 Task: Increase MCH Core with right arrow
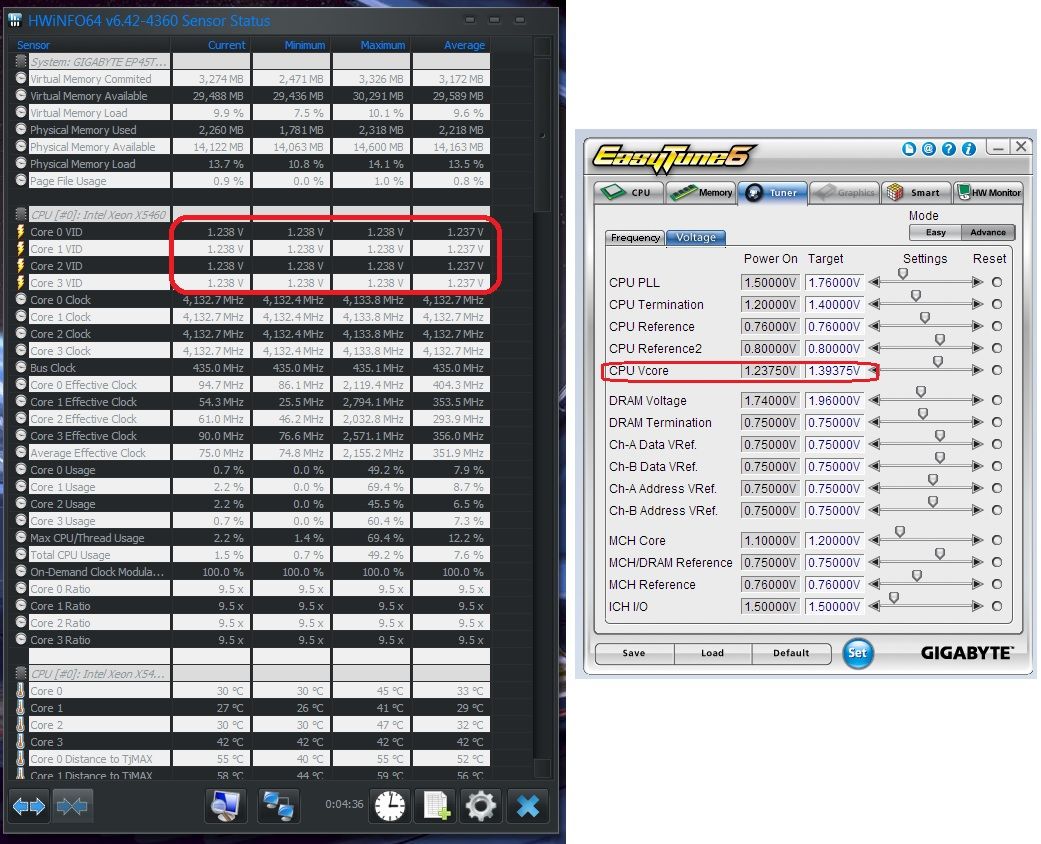tap(977, 540)
